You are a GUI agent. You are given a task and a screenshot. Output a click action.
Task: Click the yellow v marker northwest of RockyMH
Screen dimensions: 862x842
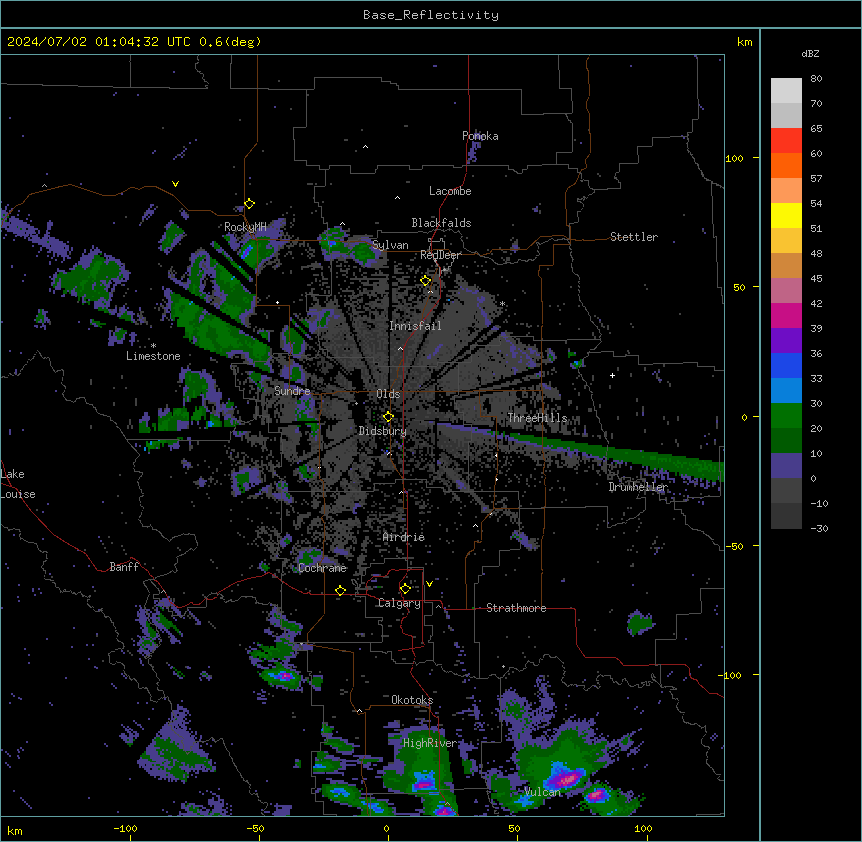coord(175,184)
